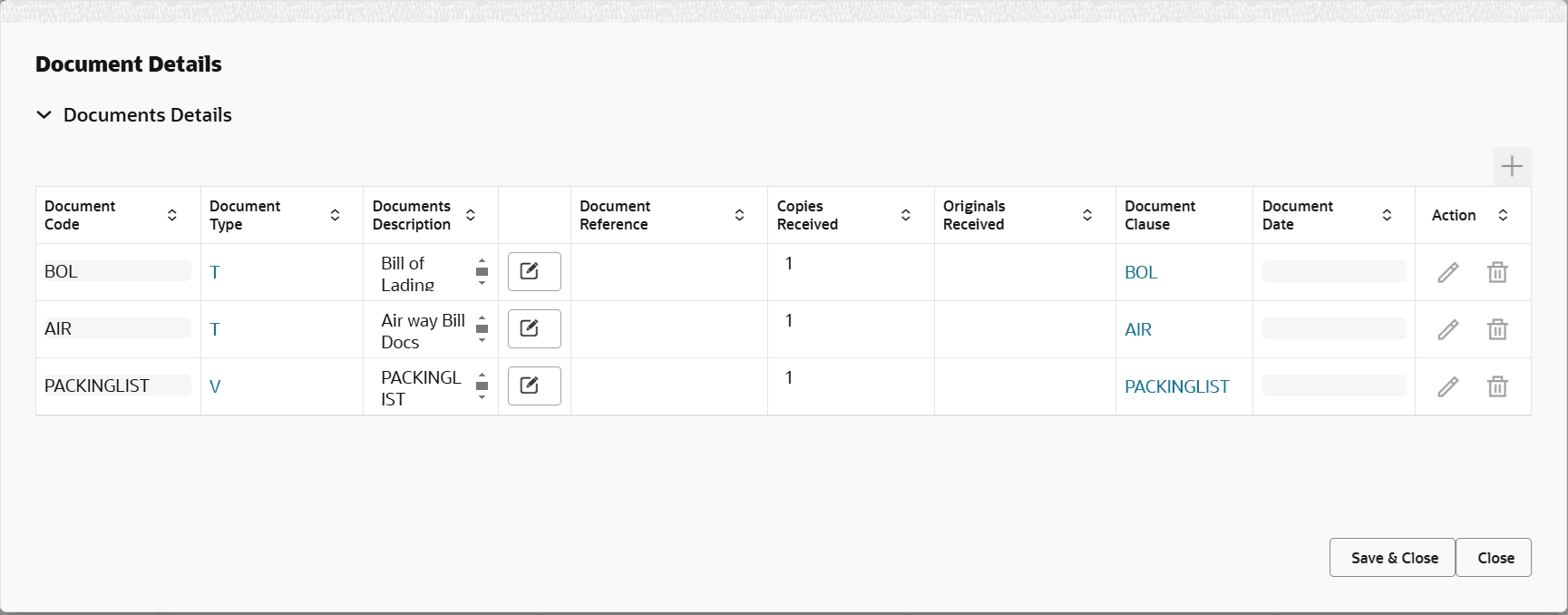Screen dimensions: 1568x615
Task: Collapse the Documents Details section
Action: tap(44, 114)
